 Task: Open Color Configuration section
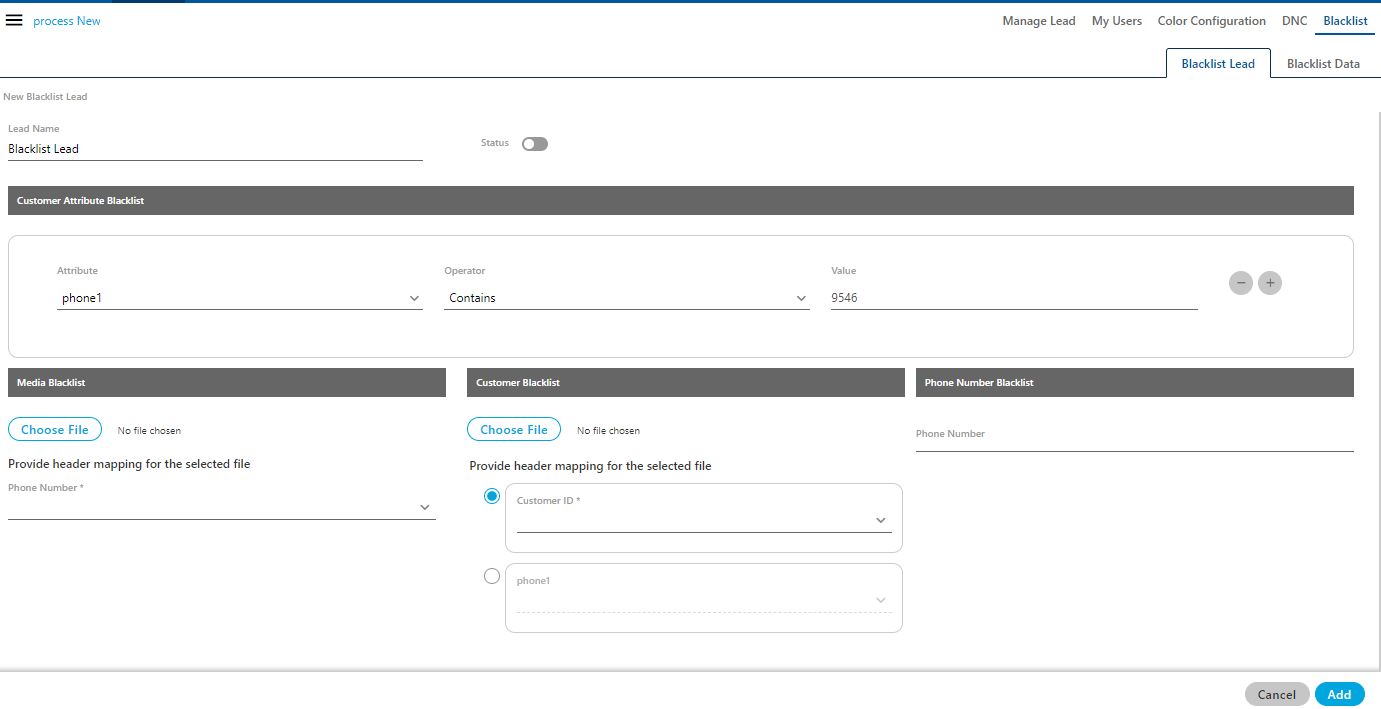click(1211, 21)
